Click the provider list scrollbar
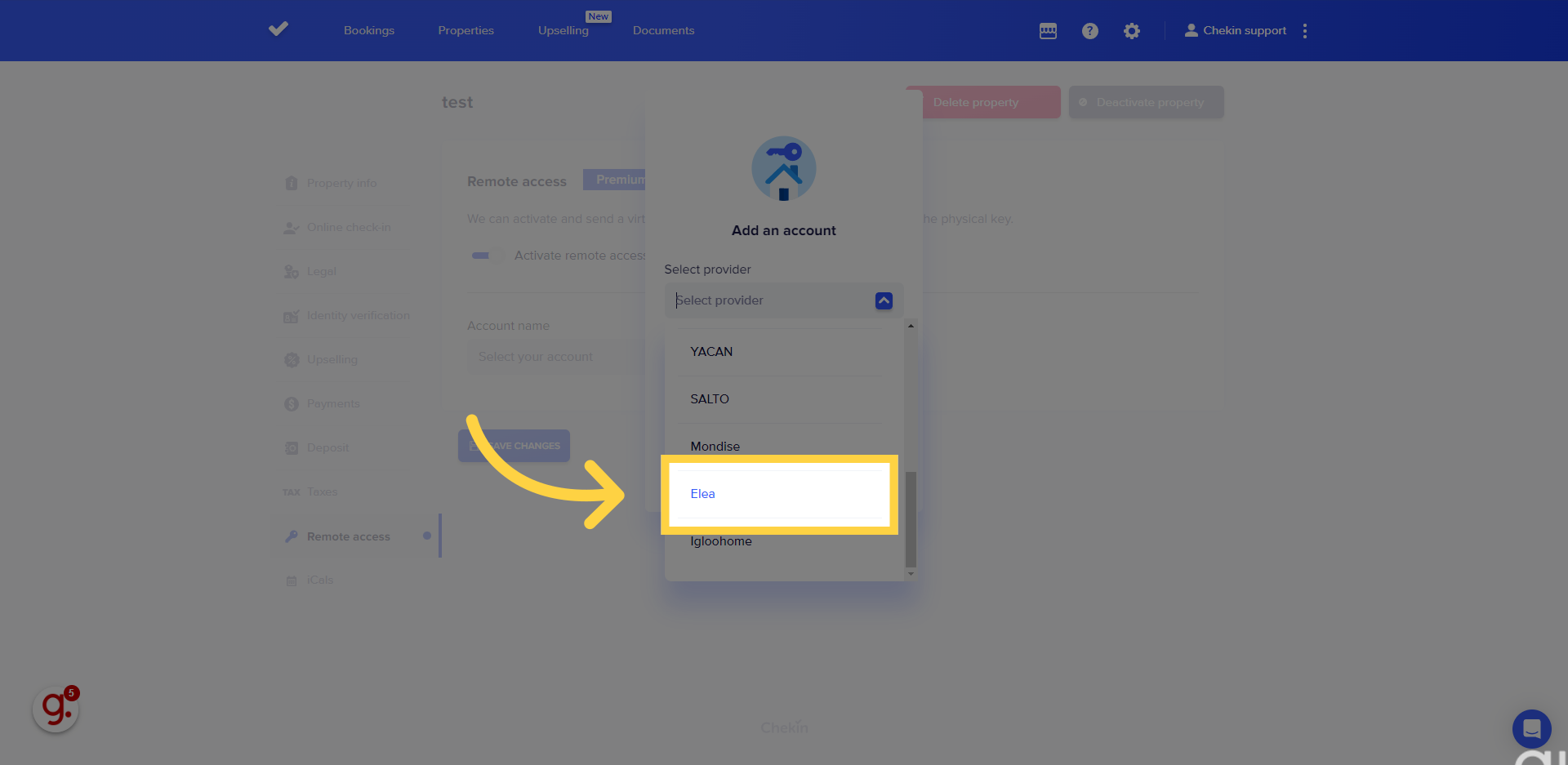 (911, 519)
